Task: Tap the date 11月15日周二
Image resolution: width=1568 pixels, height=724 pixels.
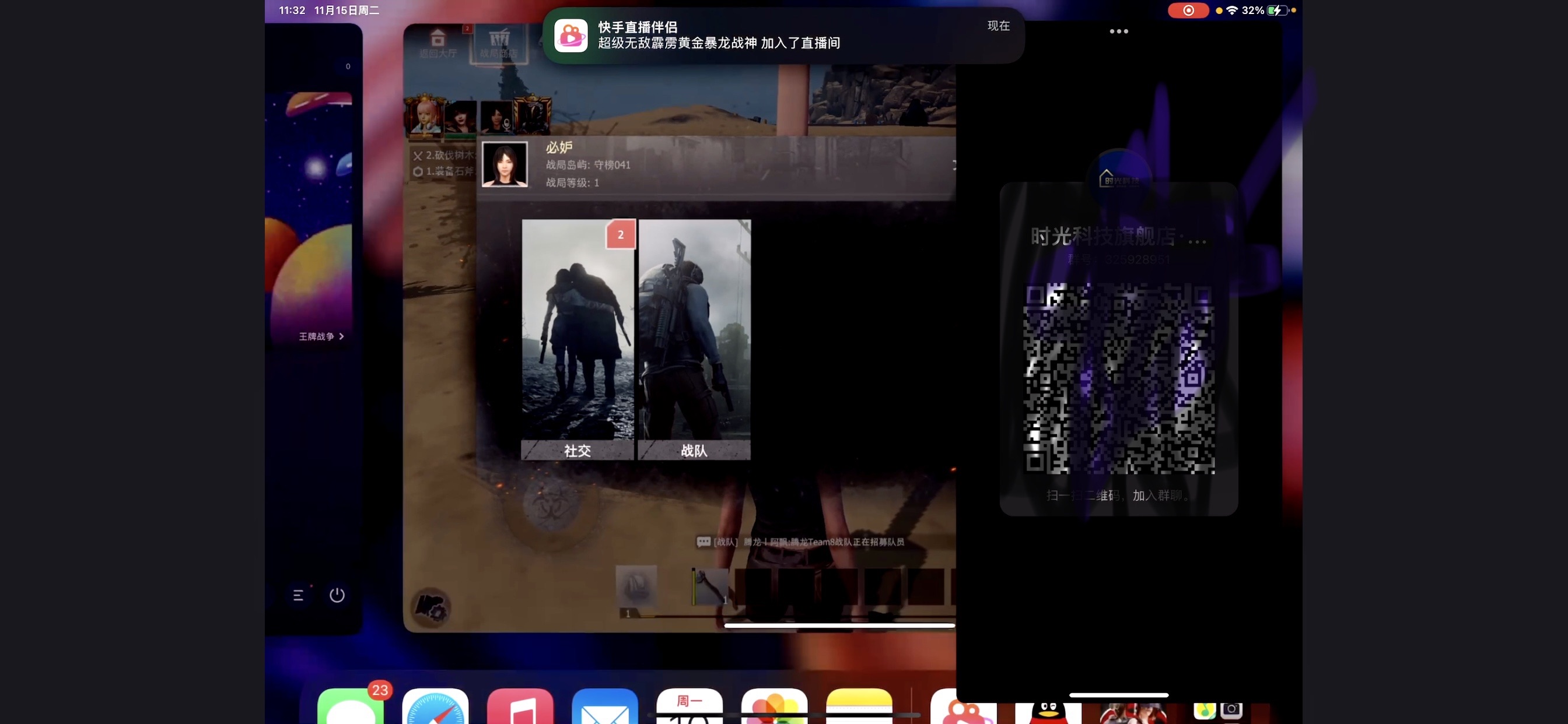Action: pos(347,10)
